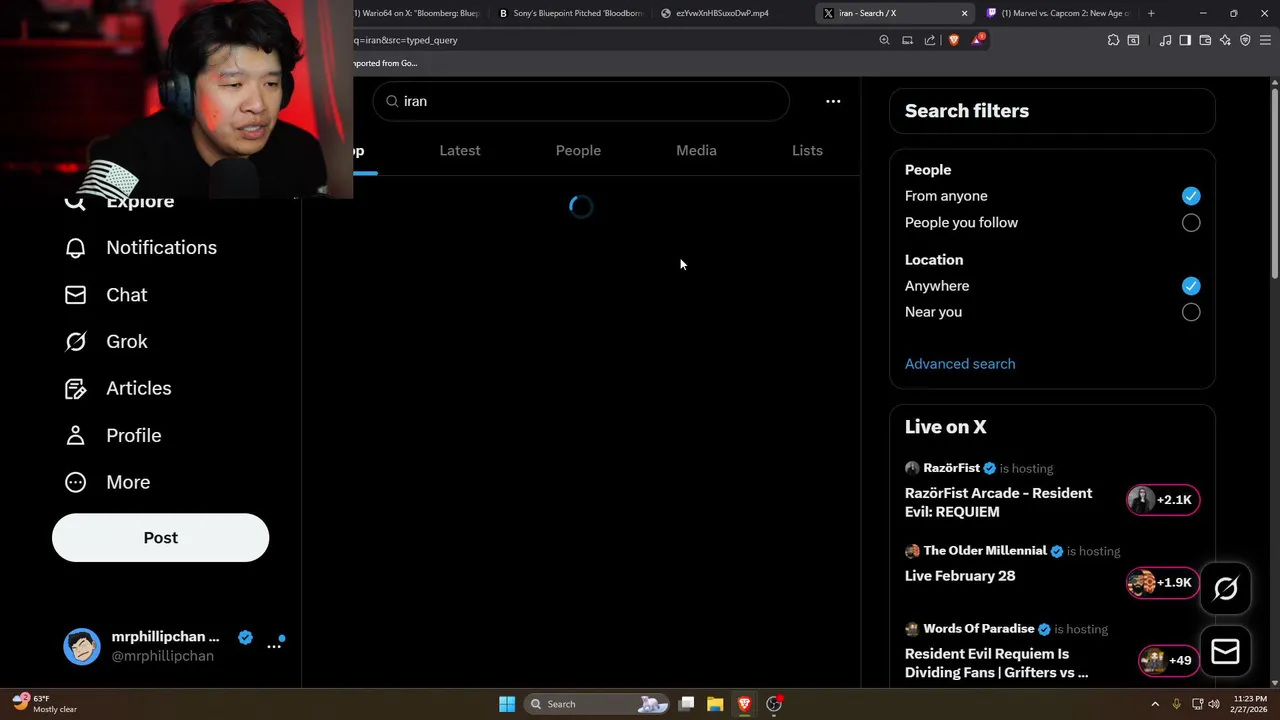This screenshot has width=1280, height=720.
Task: Click the X search field containing iran
Action: 581,101
